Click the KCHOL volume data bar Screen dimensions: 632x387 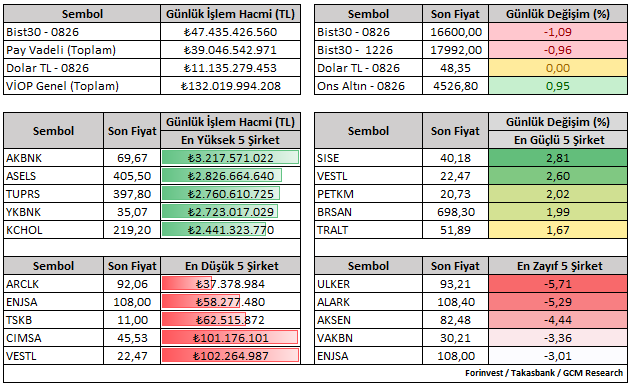coord(214,230)
